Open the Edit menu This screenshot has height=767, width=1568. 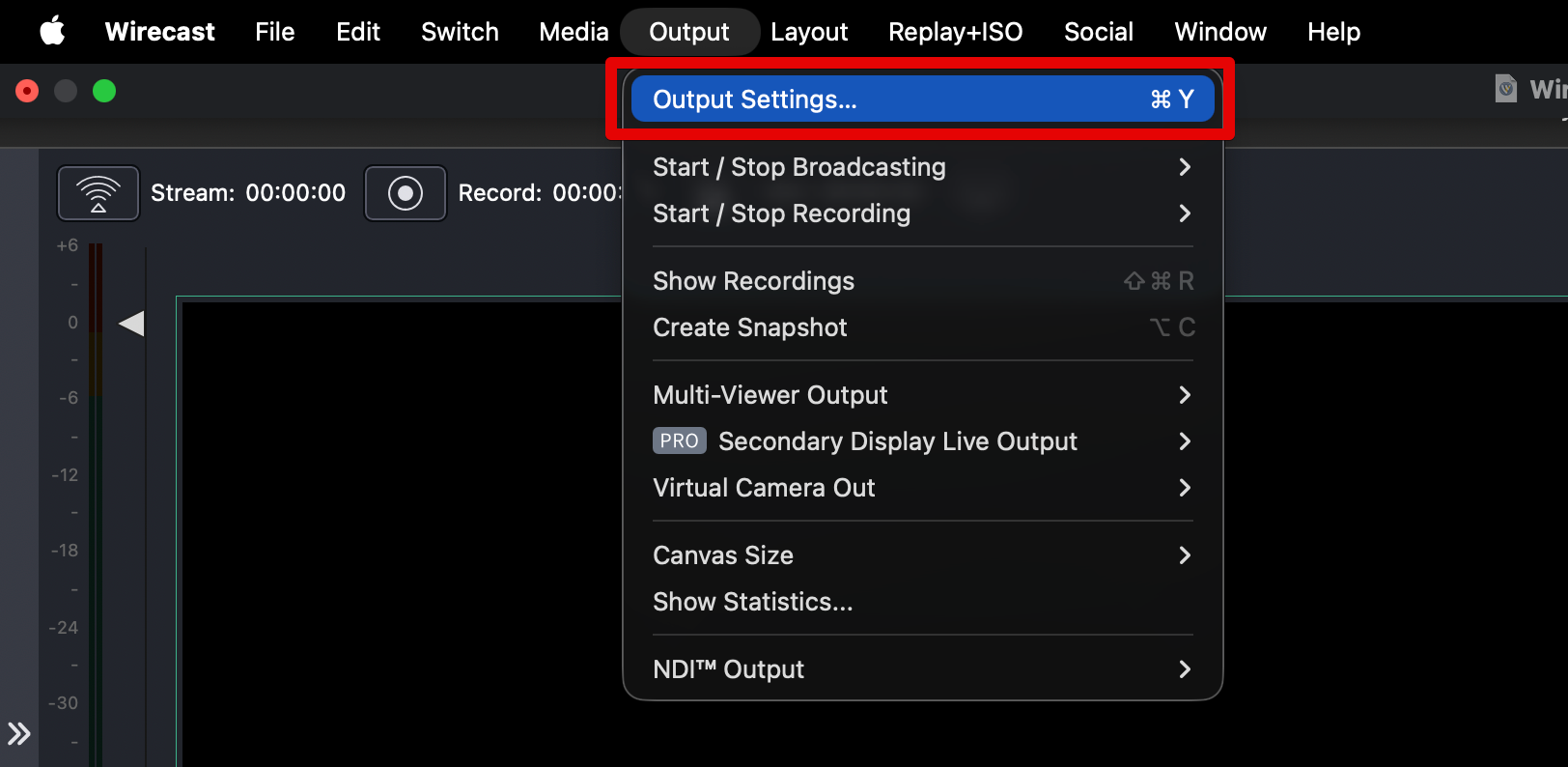click(358, 32)
